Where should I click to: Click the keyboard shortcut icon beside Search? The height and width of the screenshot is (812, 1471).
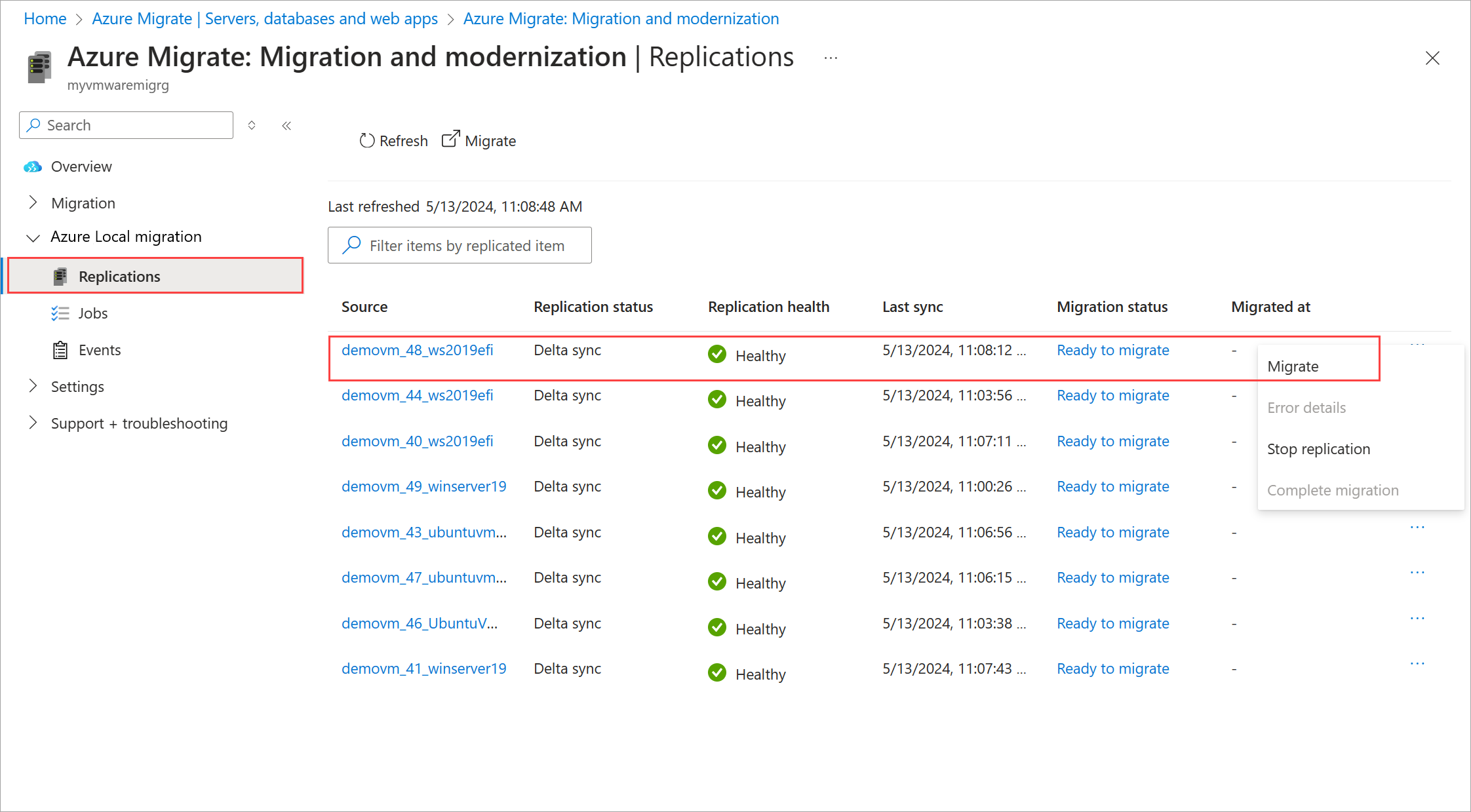(x=252, y=125)
